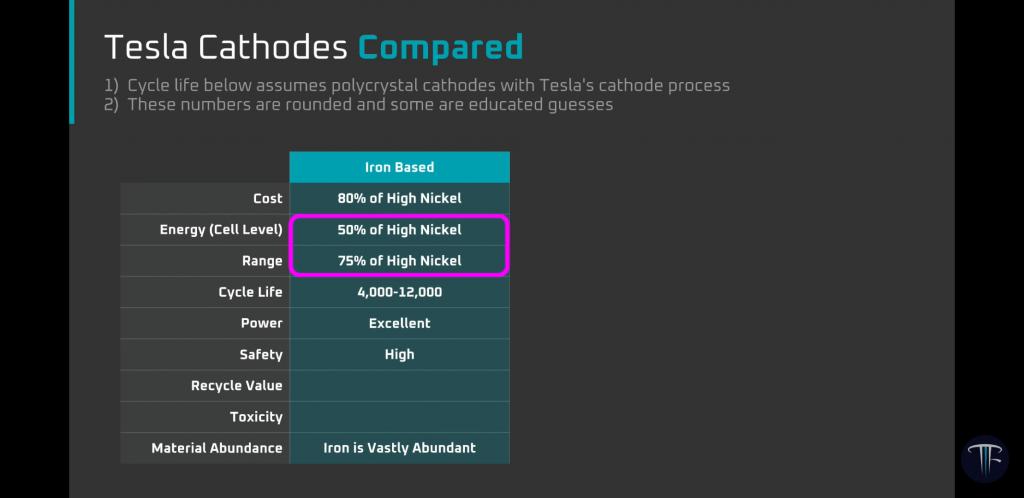Select the "Cost" row label
Image resolution: width=1024 pixels, height=498 pixels.
click(x=267, y=198)
